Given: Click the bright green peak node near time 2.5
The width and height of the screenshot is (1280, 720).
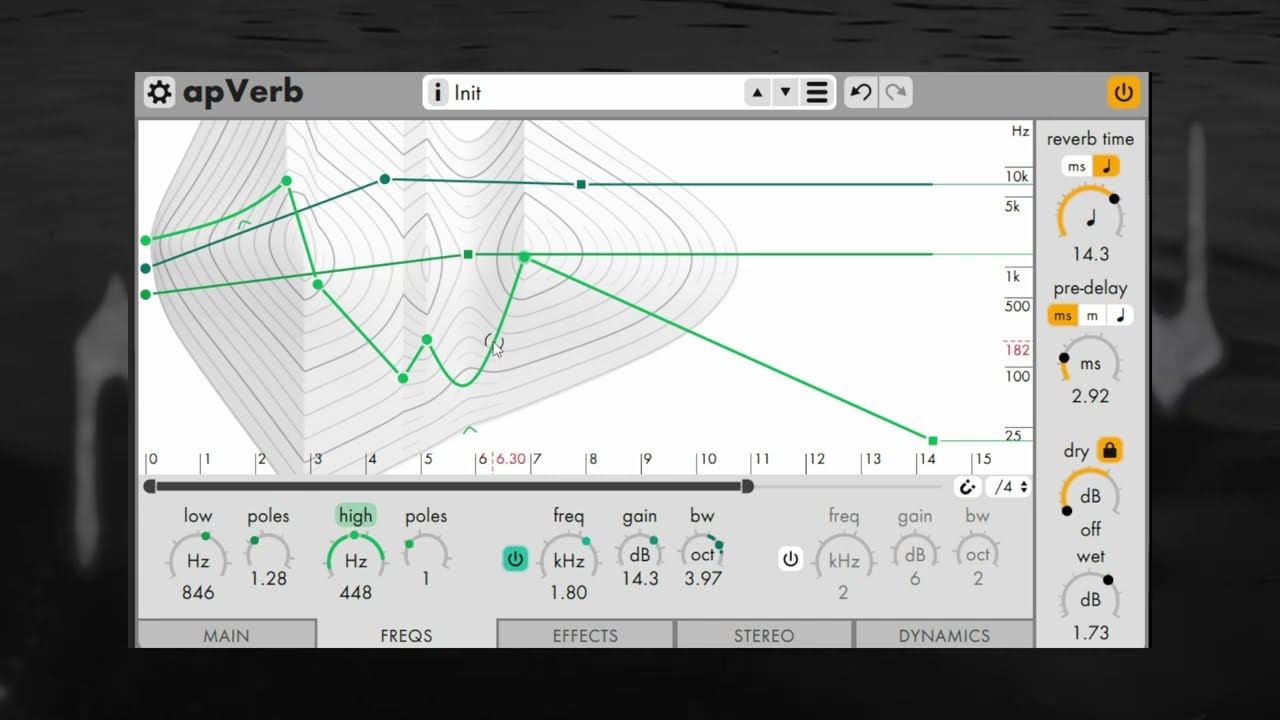Looking at the screenshot, I should tap(287, 180).
